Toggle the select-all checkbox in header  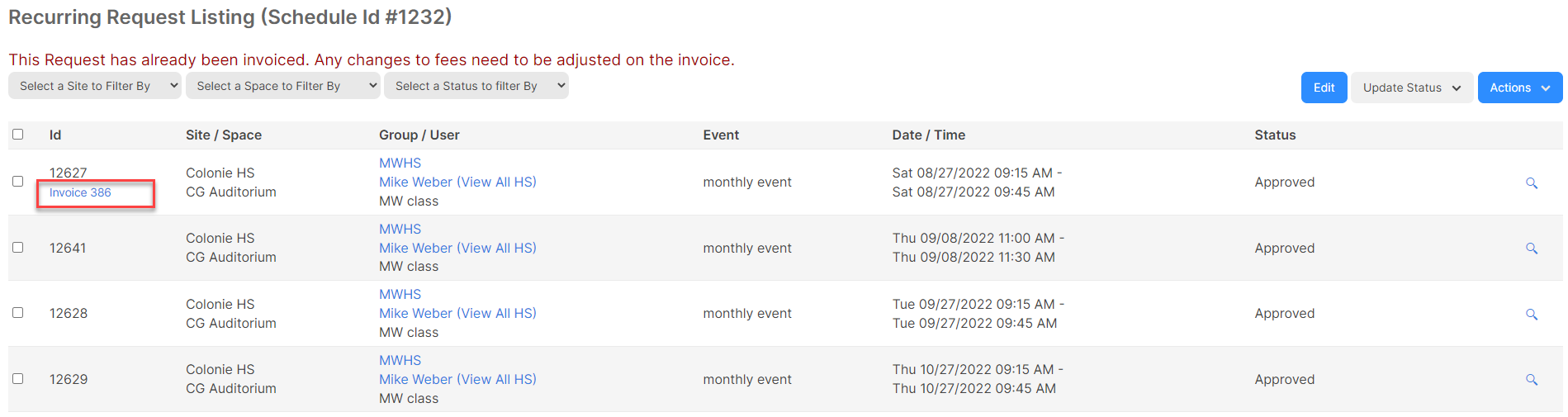tap(17, 135)
